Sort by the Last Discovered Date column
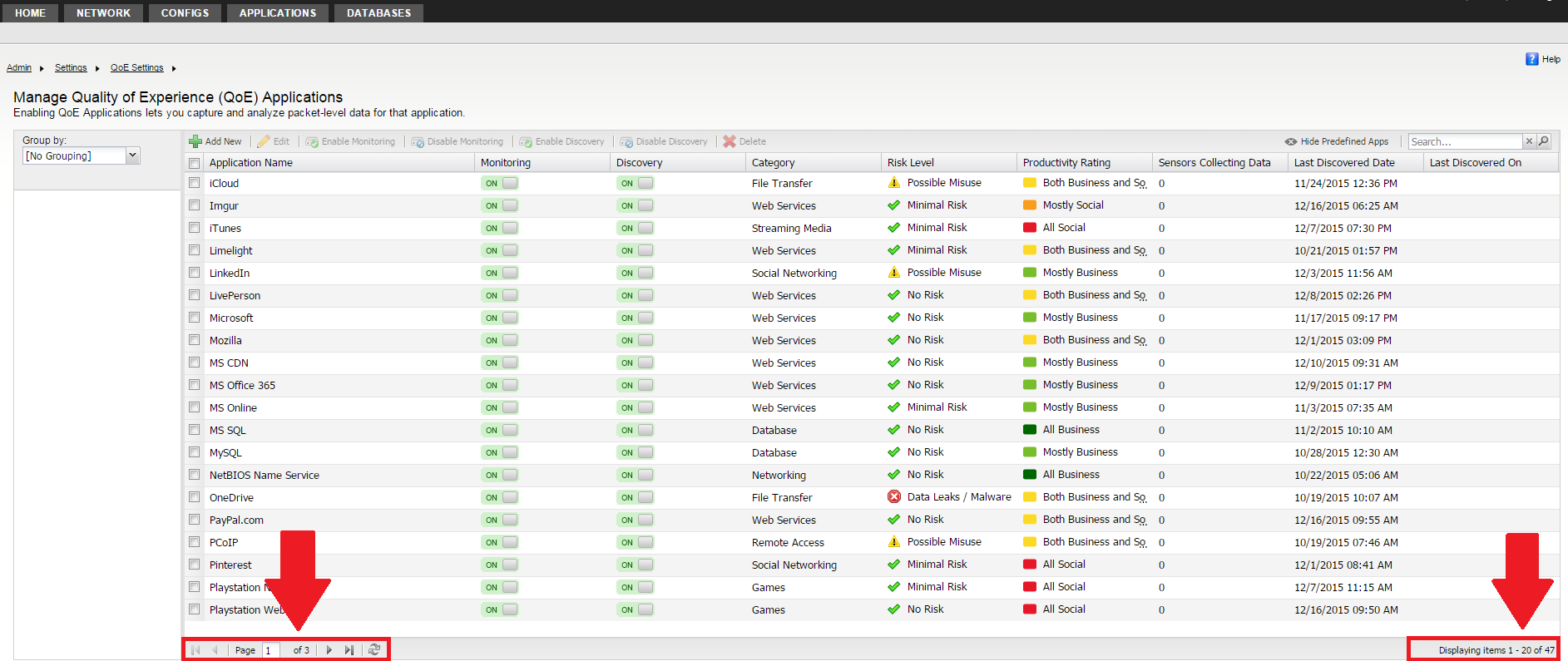 point(1356,163)
